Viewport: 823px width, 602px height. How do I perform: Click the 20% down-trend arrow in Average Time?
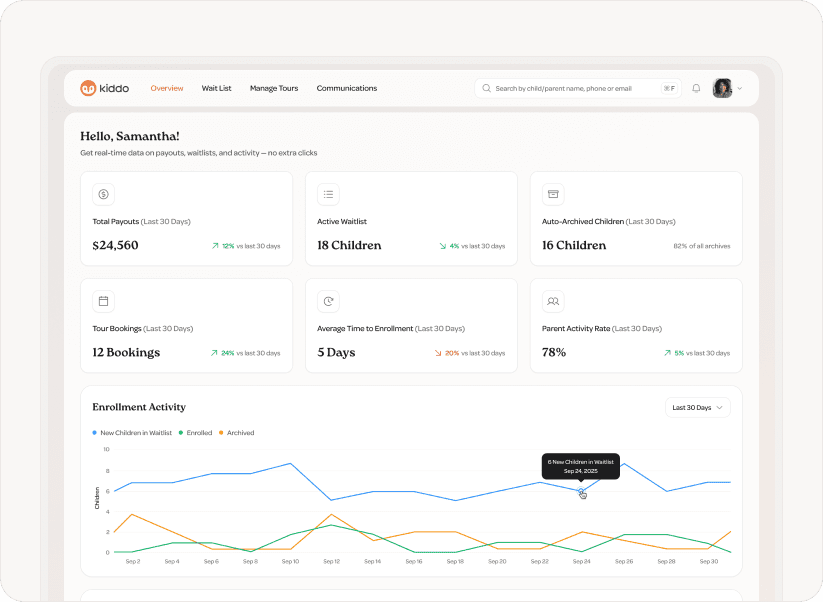pos(438,353)
